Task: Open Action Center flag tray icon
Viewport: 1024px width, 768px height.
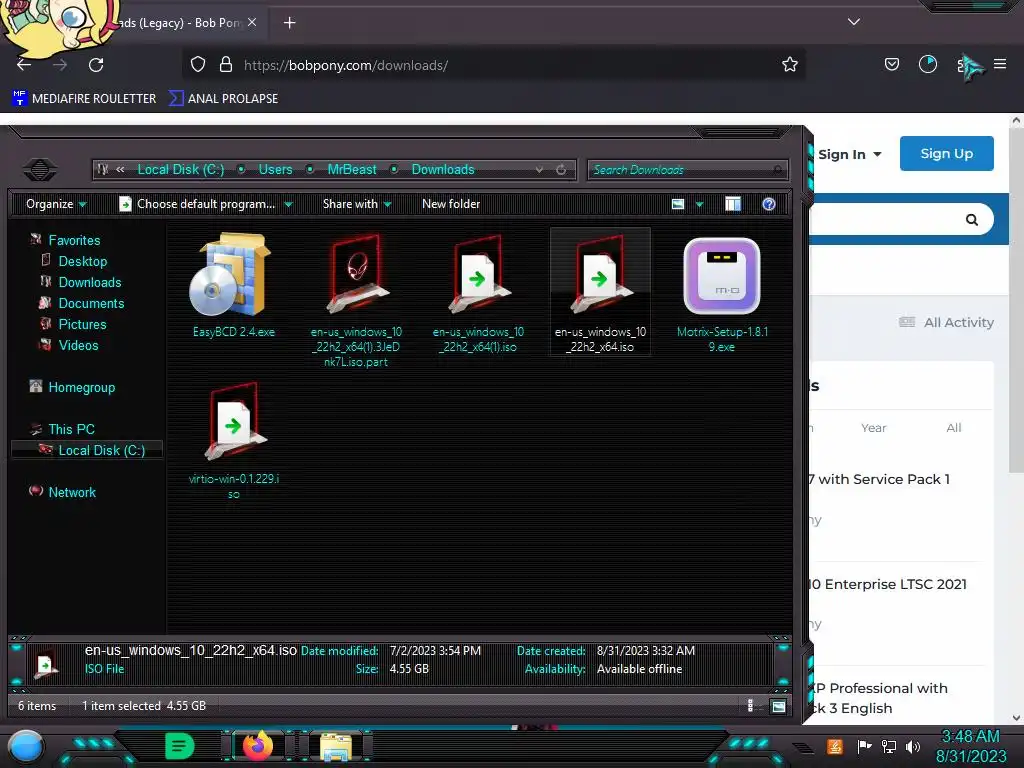Action: (x=864, y=746)
